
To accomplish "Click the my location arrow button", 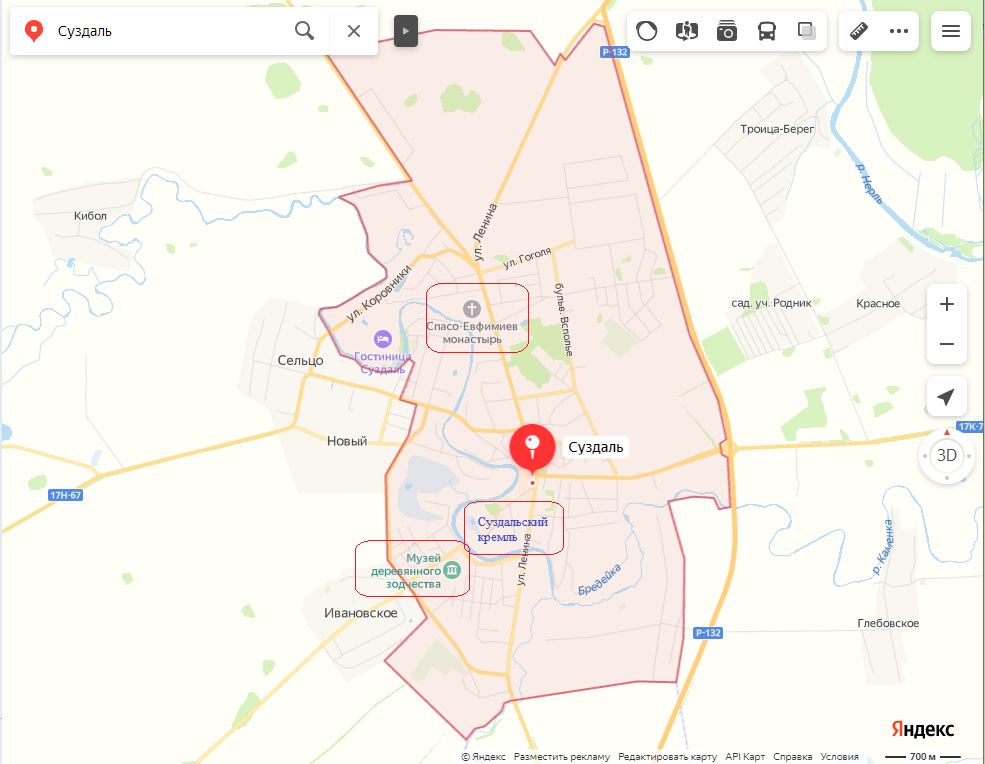I will (x=947, y=396).
